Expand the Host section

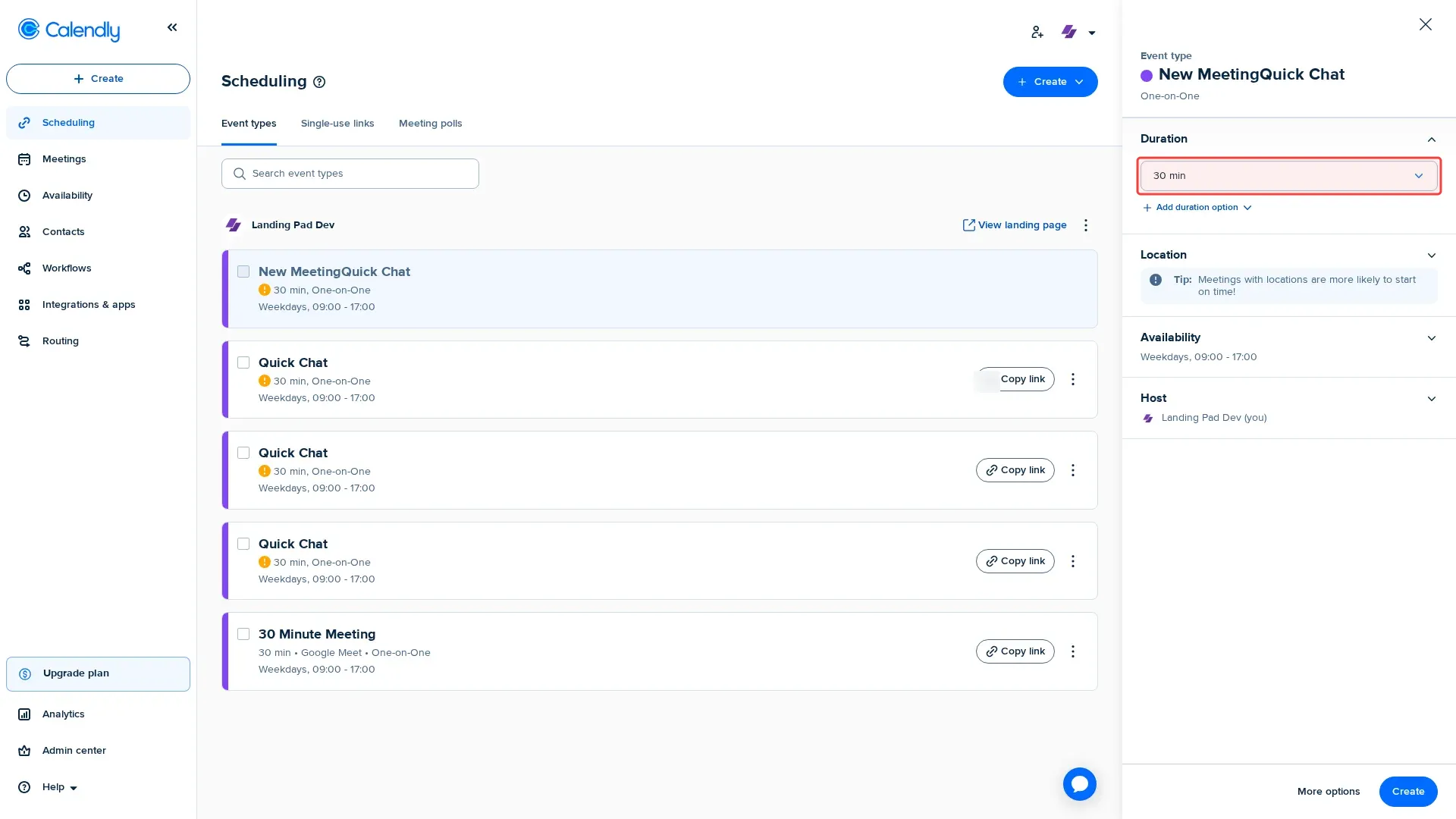[1432, 398]
